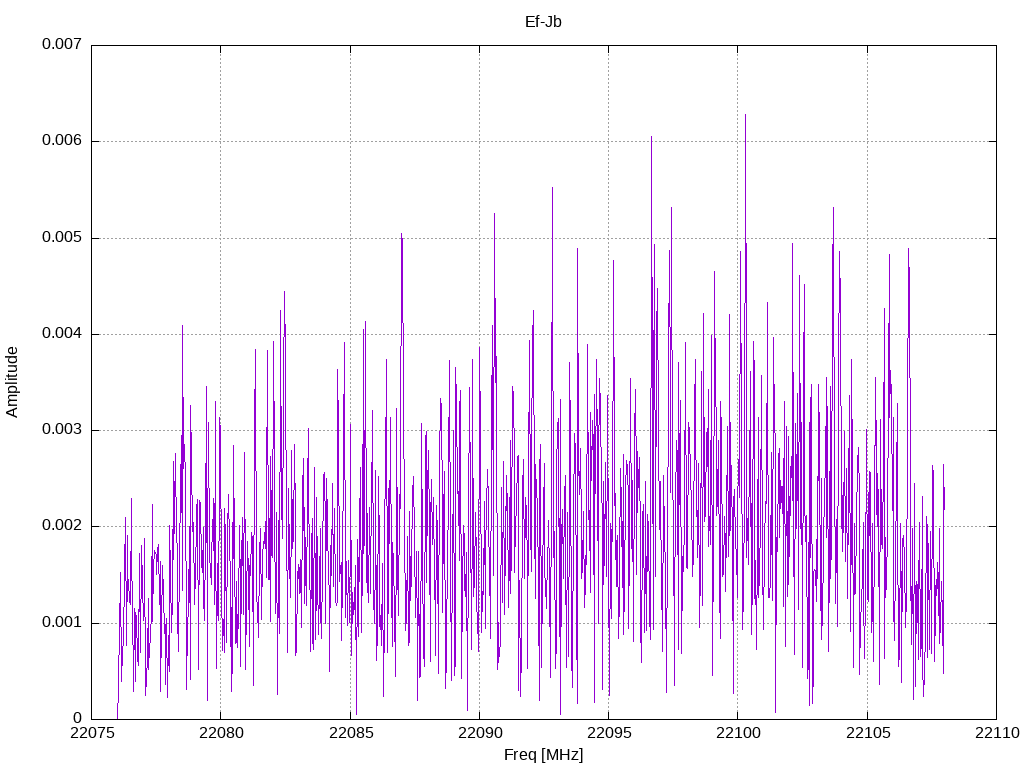
Task: Click the tallest spectrum peak just past 22100 MHz
Action: (745, 116)
